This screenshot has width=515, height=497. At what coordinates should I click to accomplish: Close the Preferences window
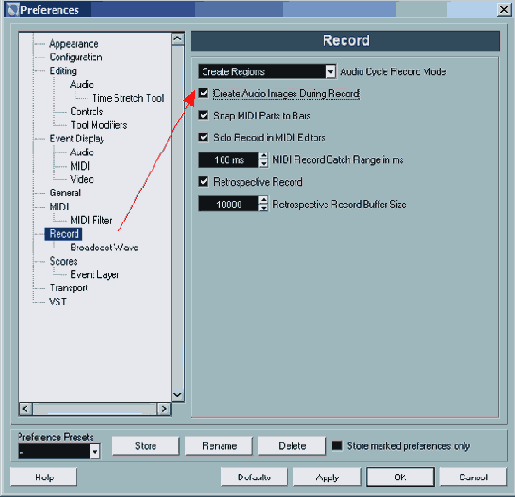504,9
